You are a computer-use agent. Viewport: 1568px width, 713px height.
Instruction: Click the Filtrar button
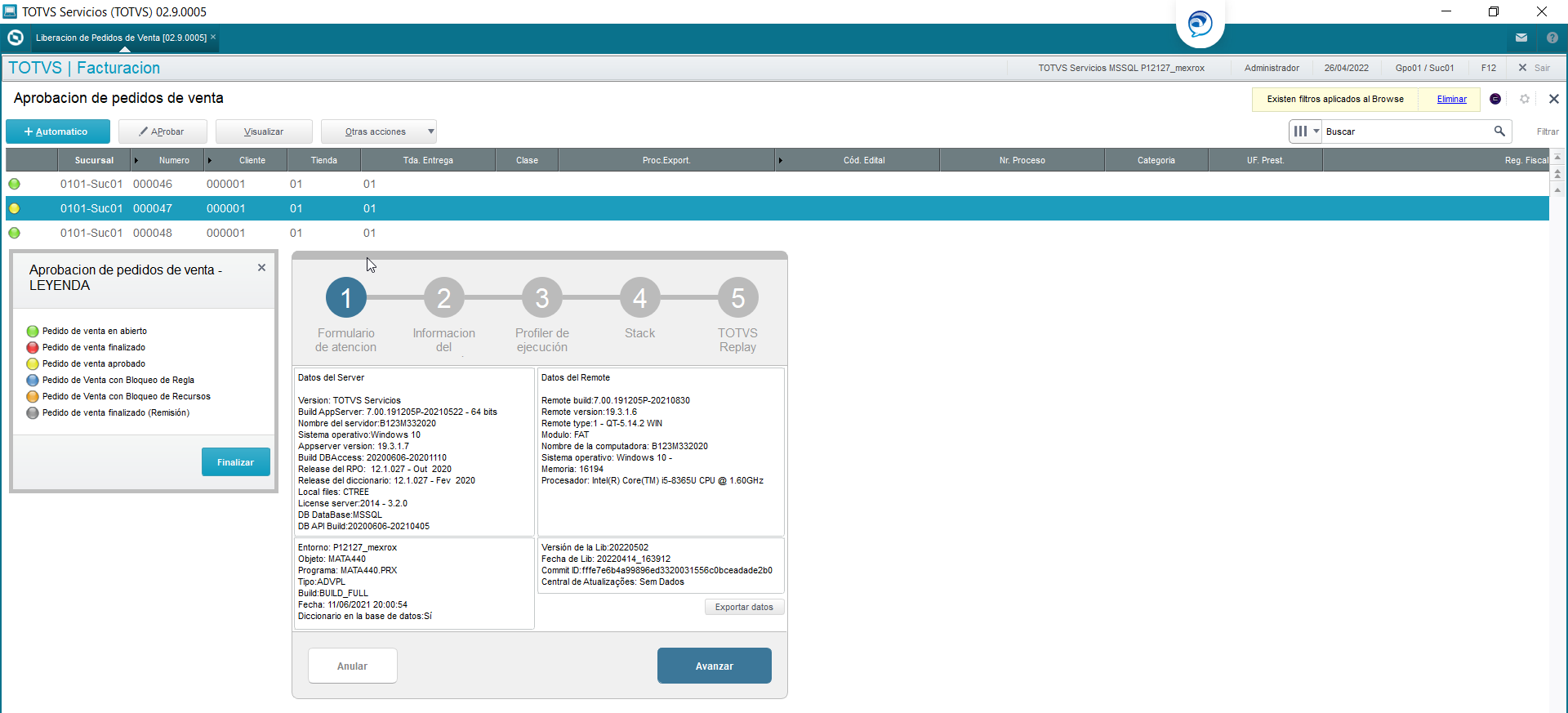(1548, 131)
